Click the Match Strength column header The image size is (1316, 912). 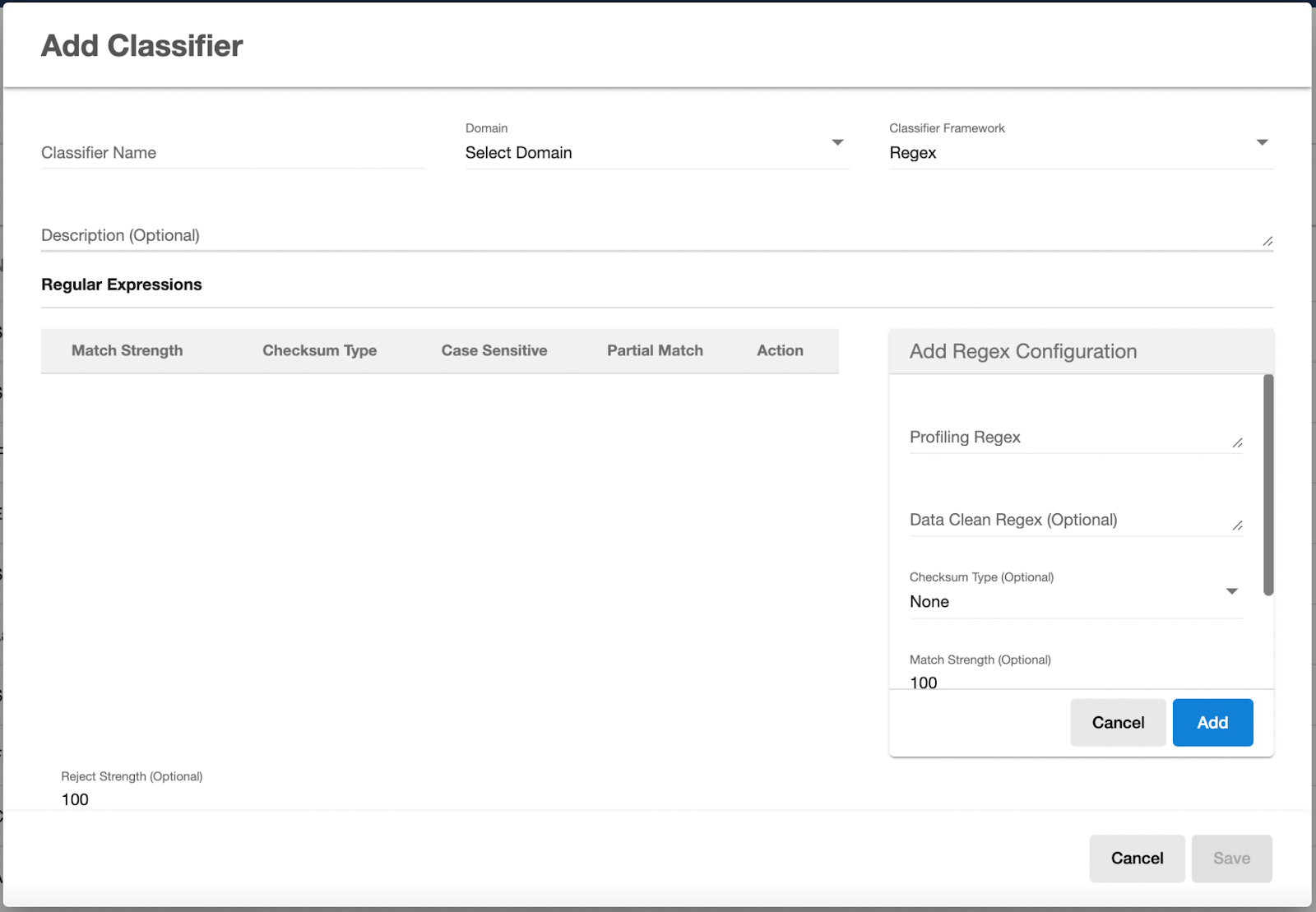[x=127, y=351]
